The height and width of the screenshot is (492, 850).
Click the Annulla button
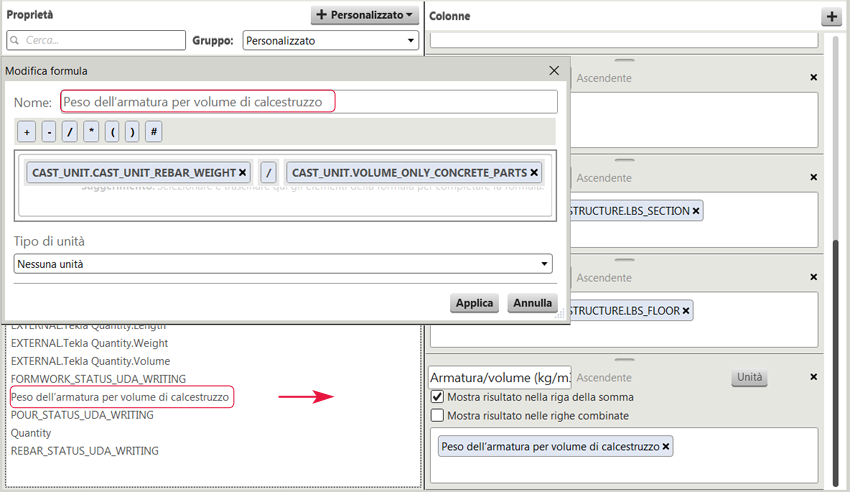pyautogui.click(x=532, y=303)
